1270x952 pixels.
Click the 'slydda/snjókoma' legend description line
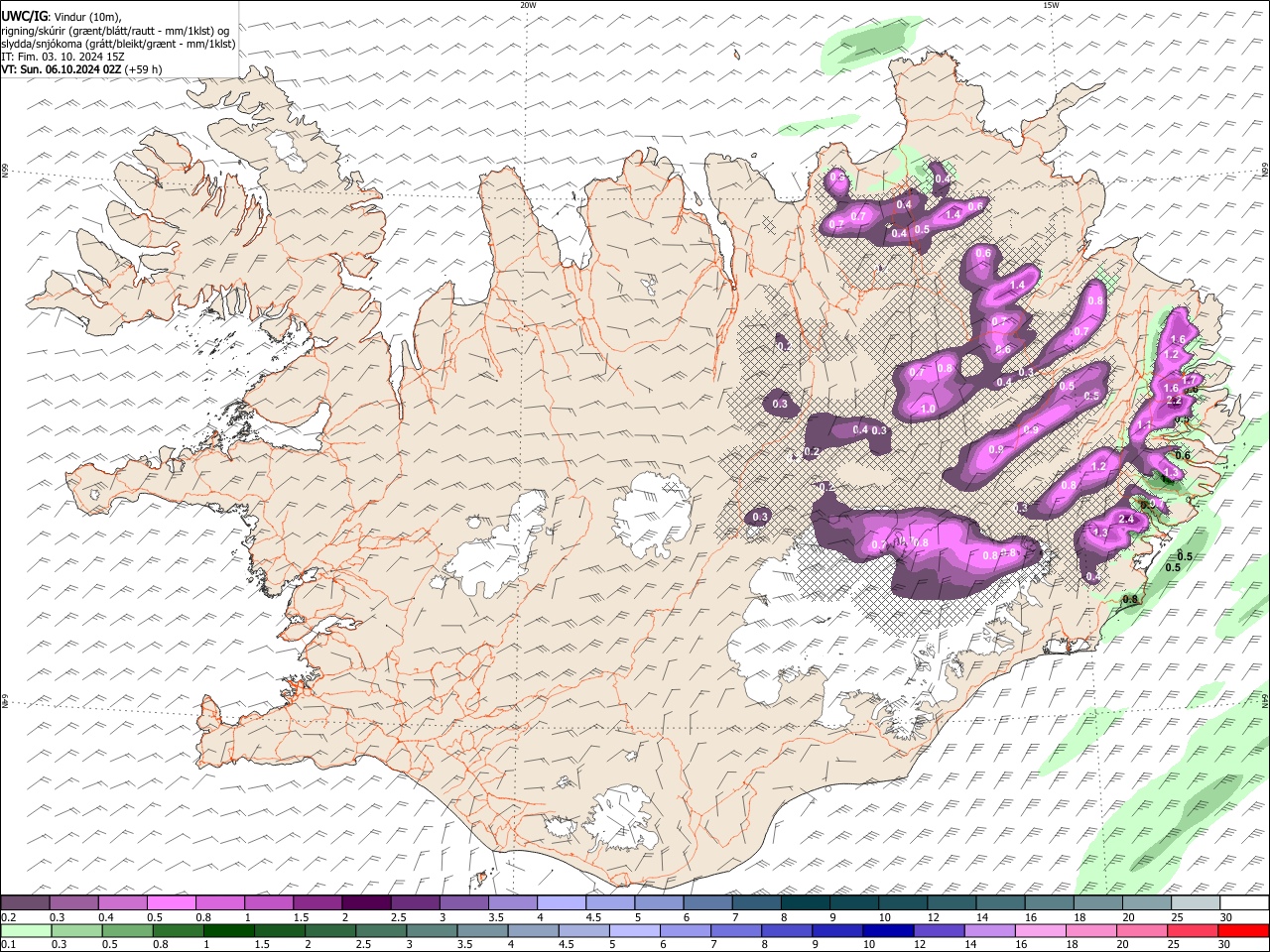point(118,44)
